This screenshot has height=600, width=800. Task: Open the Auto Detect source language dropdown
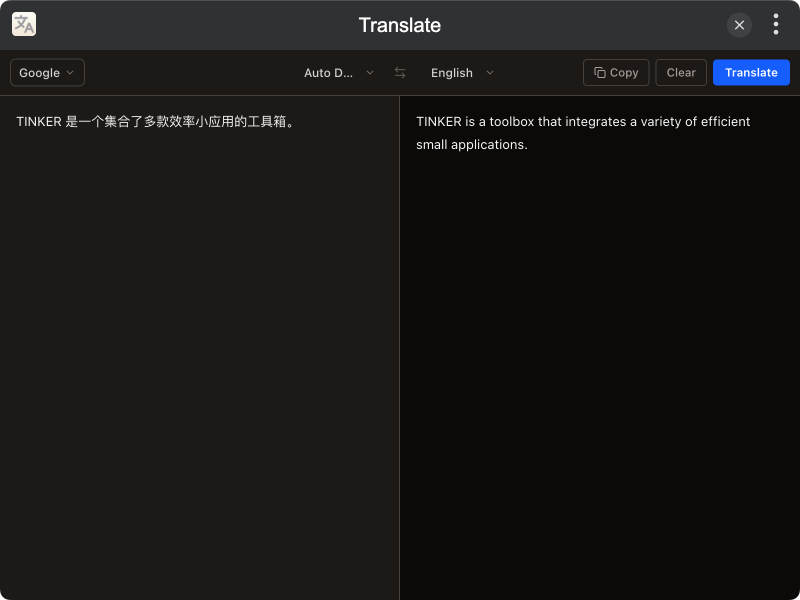(335, 72)
